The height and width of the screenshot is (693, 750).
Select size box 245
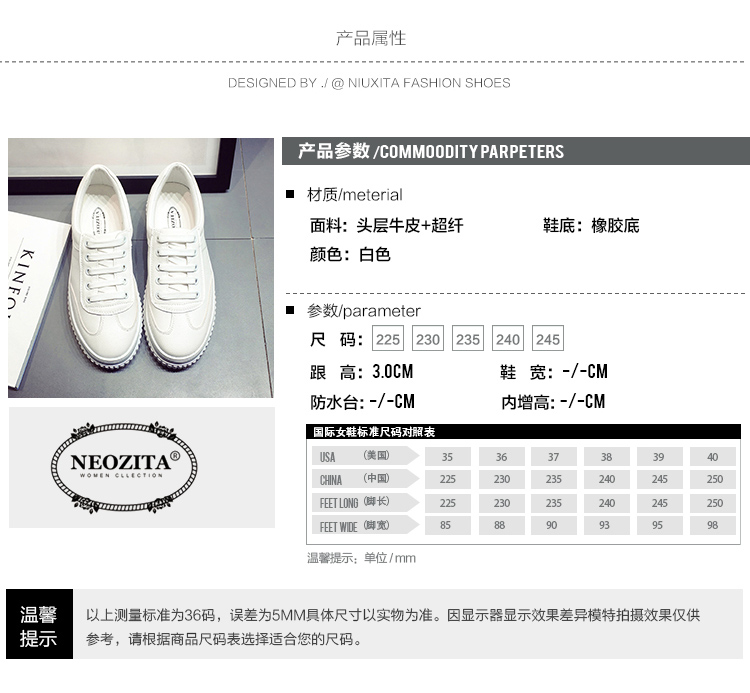548,339
